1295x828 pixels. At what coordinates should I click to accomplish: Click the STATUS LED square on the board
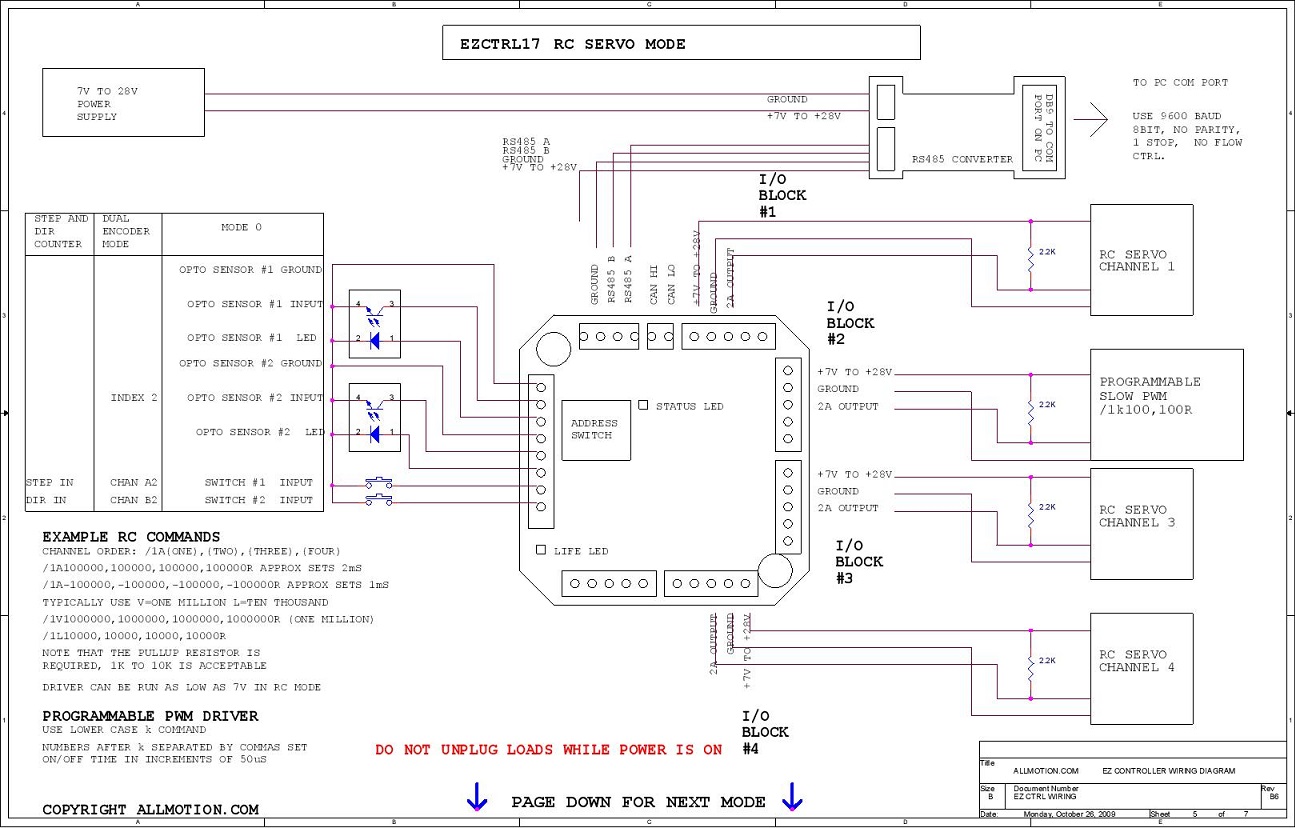[x=643, y=405]
